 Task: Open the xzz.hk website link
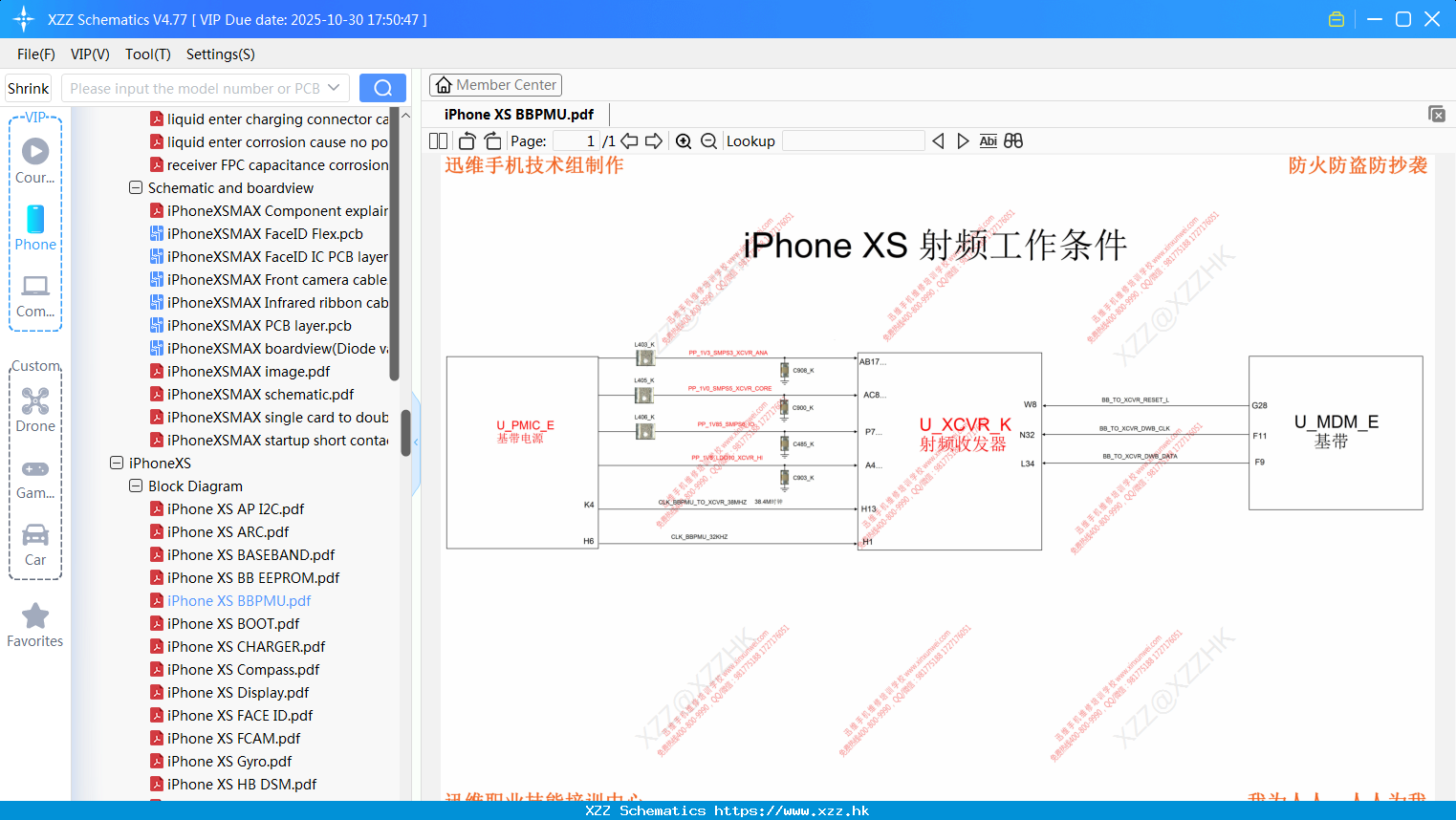click(x=792, y=810)
